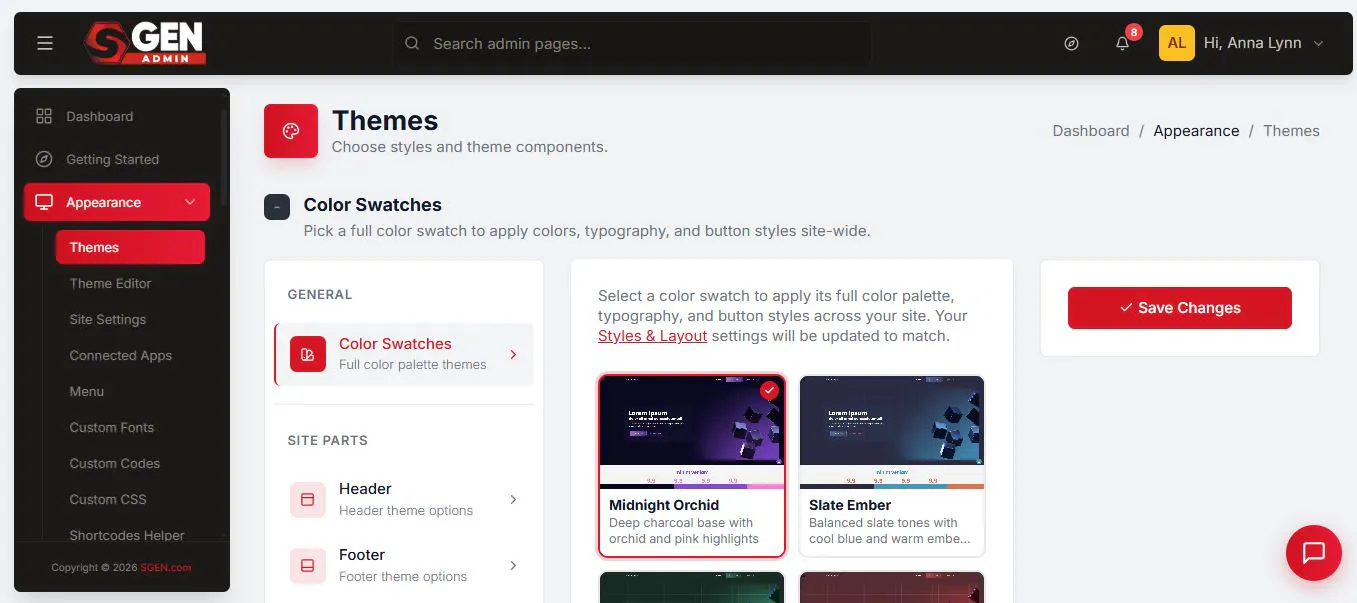This screenshot has height=603, width=1357.
Task: Click the Save Changes button
Action: click(x=1180, y=308)
